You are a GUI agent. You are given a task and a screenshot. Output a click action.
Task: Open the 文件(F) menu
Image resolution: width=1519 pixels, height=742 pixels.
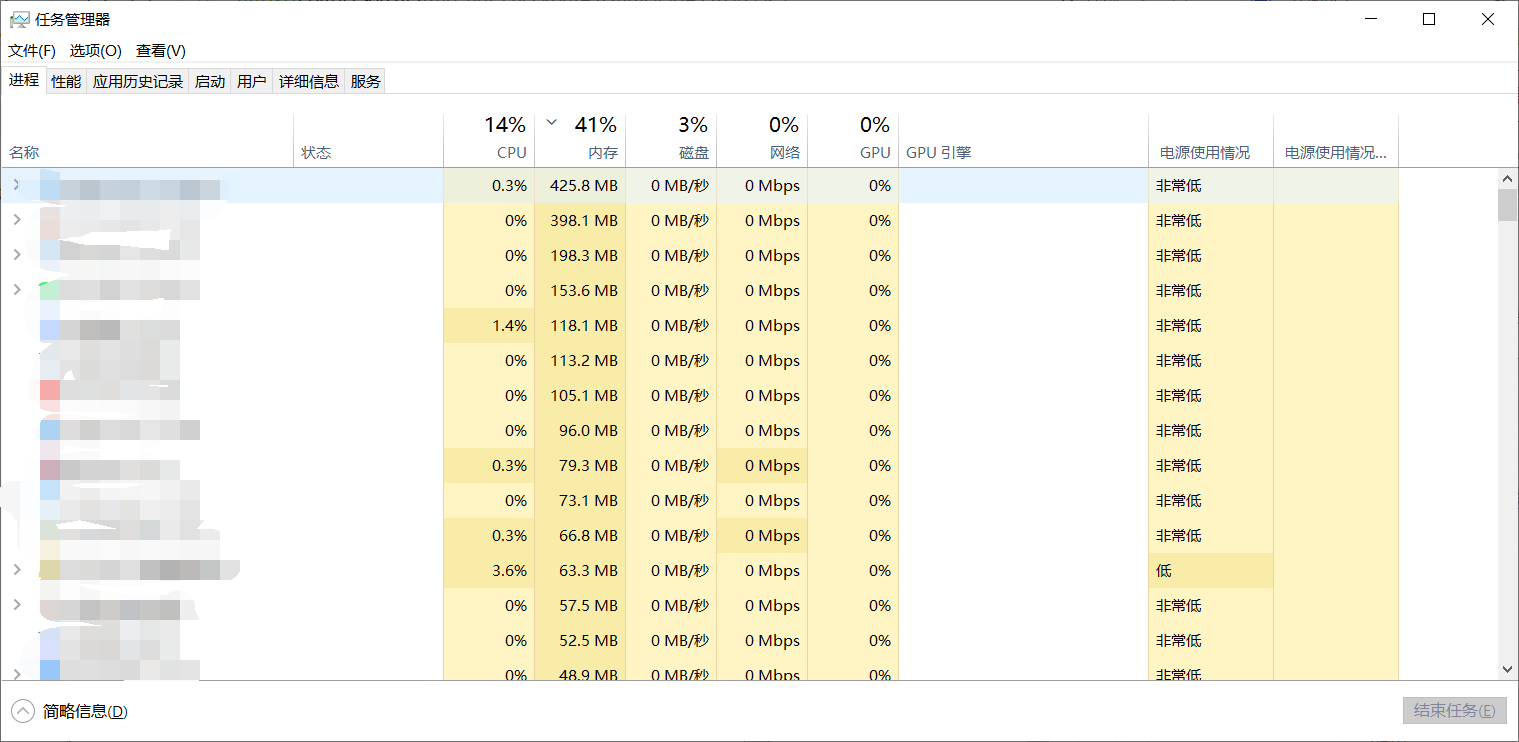pos(32,50)
